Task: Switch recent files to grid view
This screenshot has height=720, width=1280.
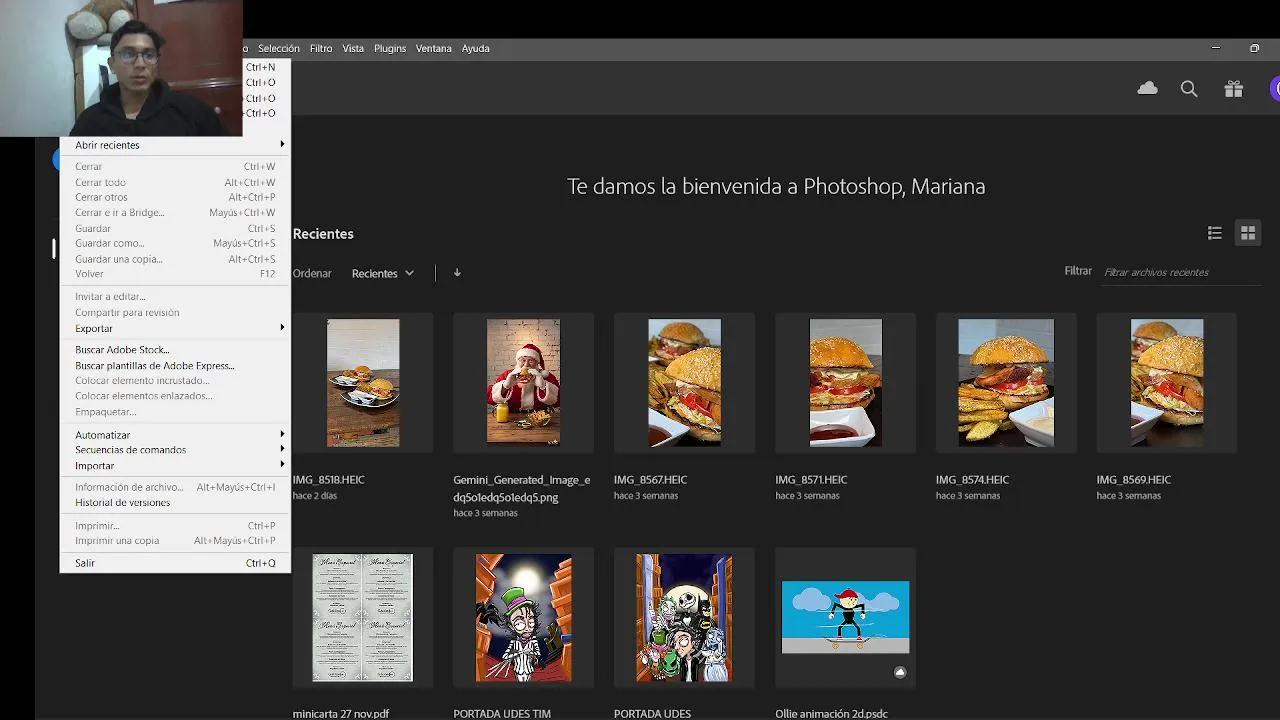Action: pos(1248,233)
